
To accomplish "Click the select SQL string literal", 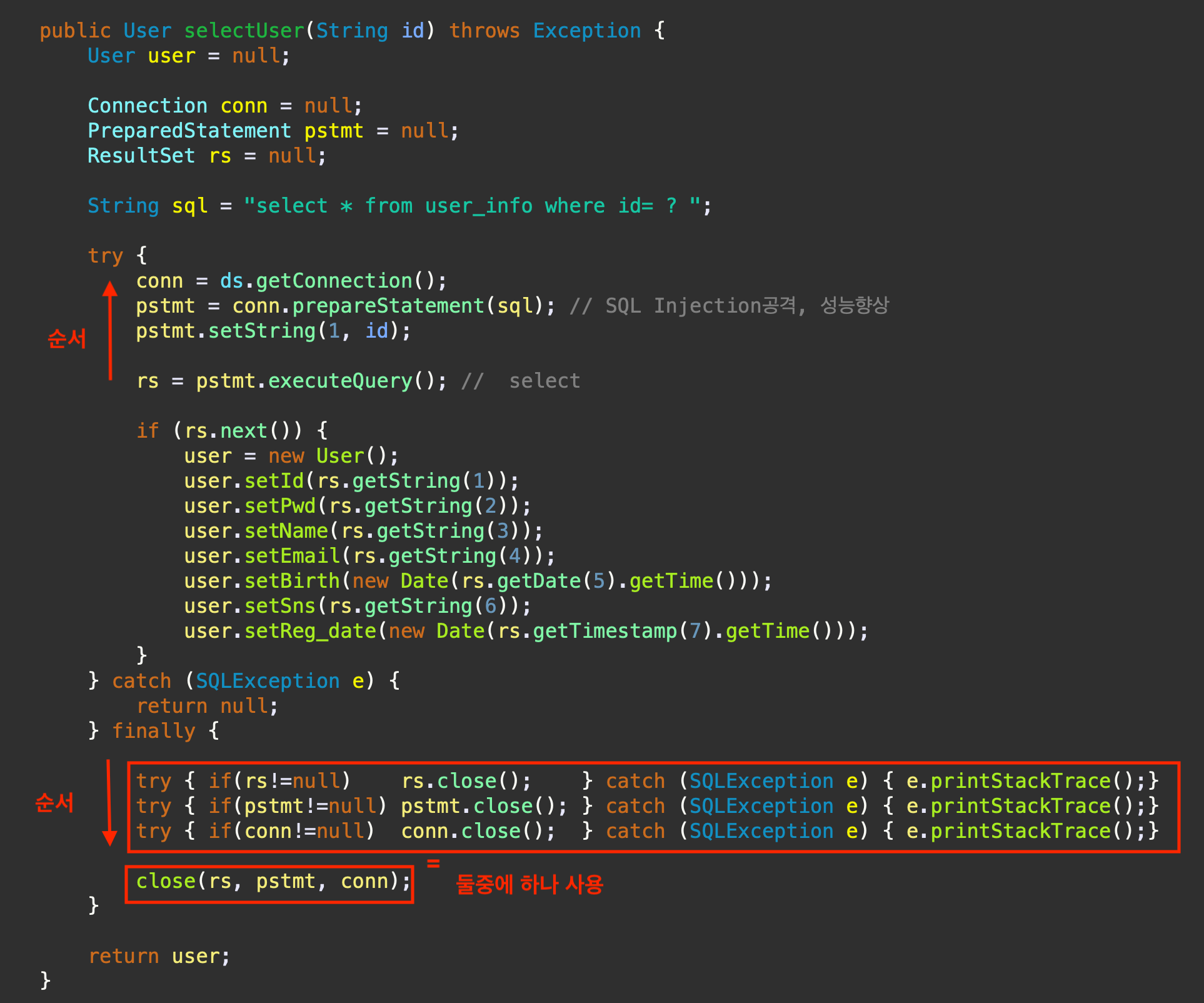I will tap(472, 206).
